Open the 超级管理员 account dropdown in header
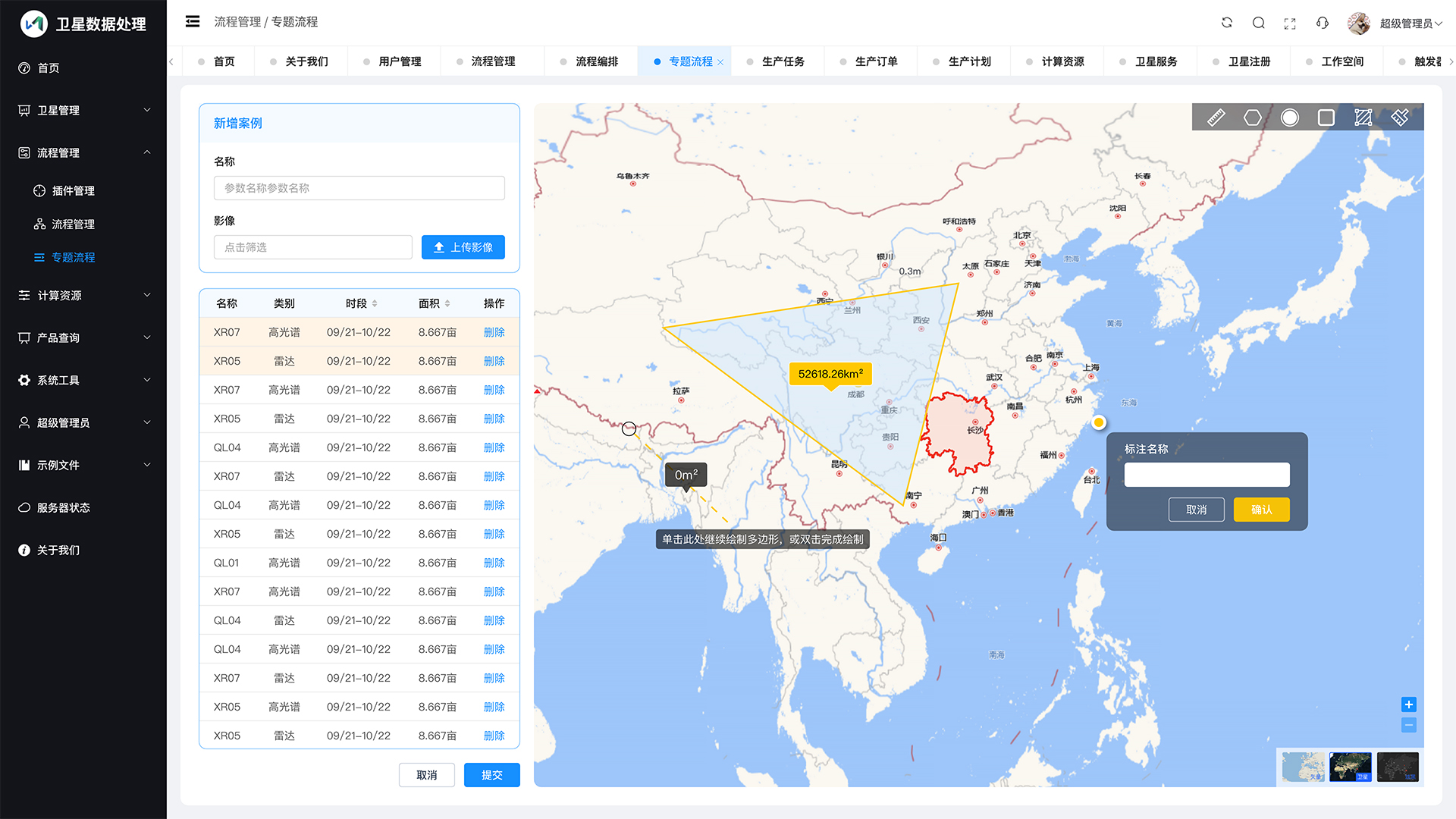 coord(1410,24)
